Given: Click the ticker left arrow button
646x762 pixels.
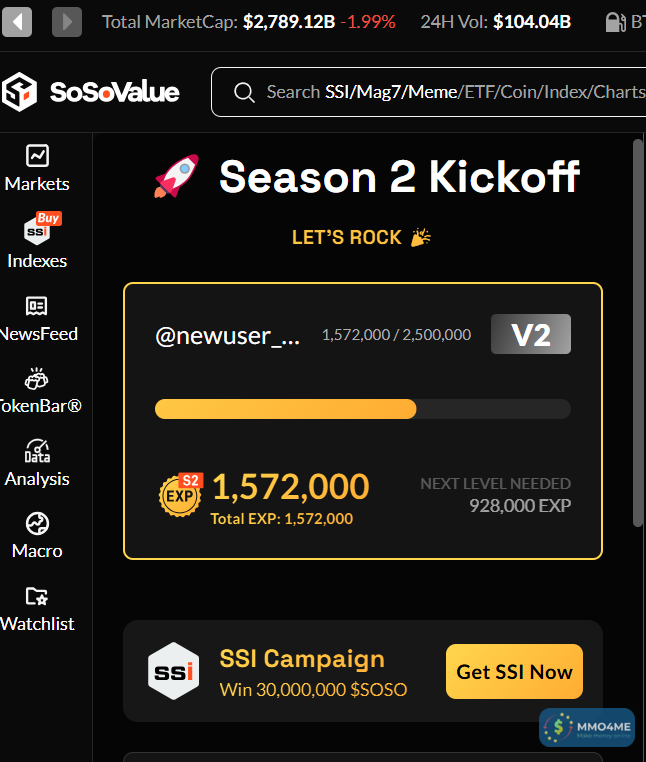Looking at the screenshot, I should click(17, 21).
